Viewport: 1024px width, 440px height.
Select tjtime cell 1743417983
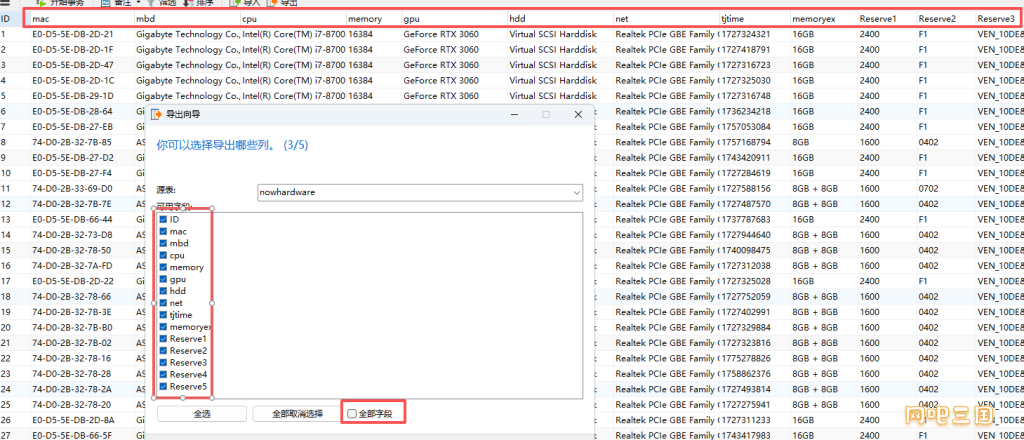[754, 435]
